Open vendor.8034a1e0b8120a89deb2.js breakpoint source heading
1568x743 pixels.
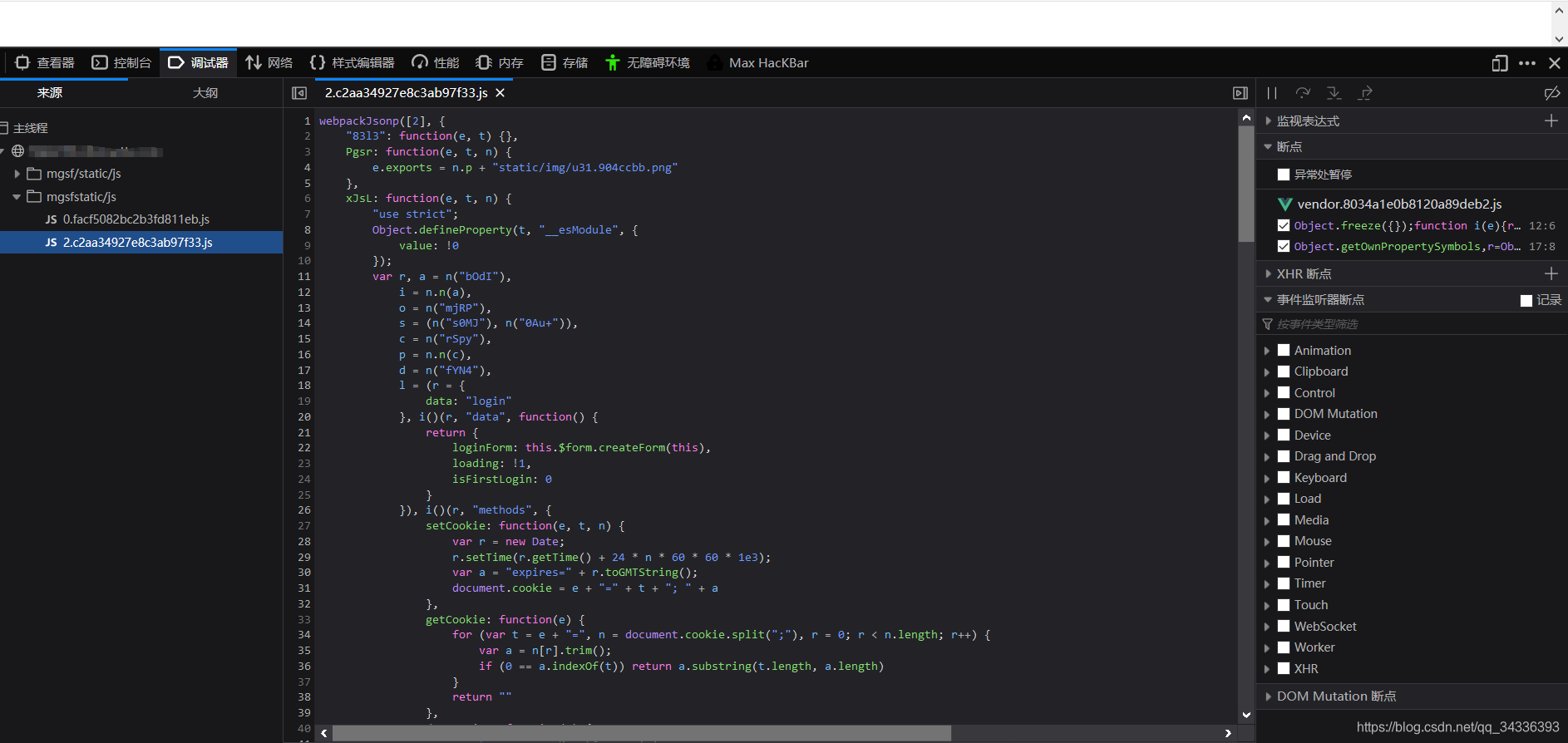(1399, 204)
